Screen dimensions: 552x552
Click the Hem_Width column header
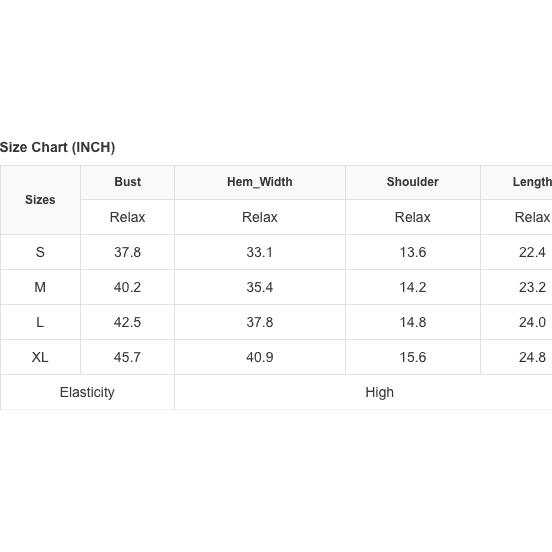(x=260, y=182)
